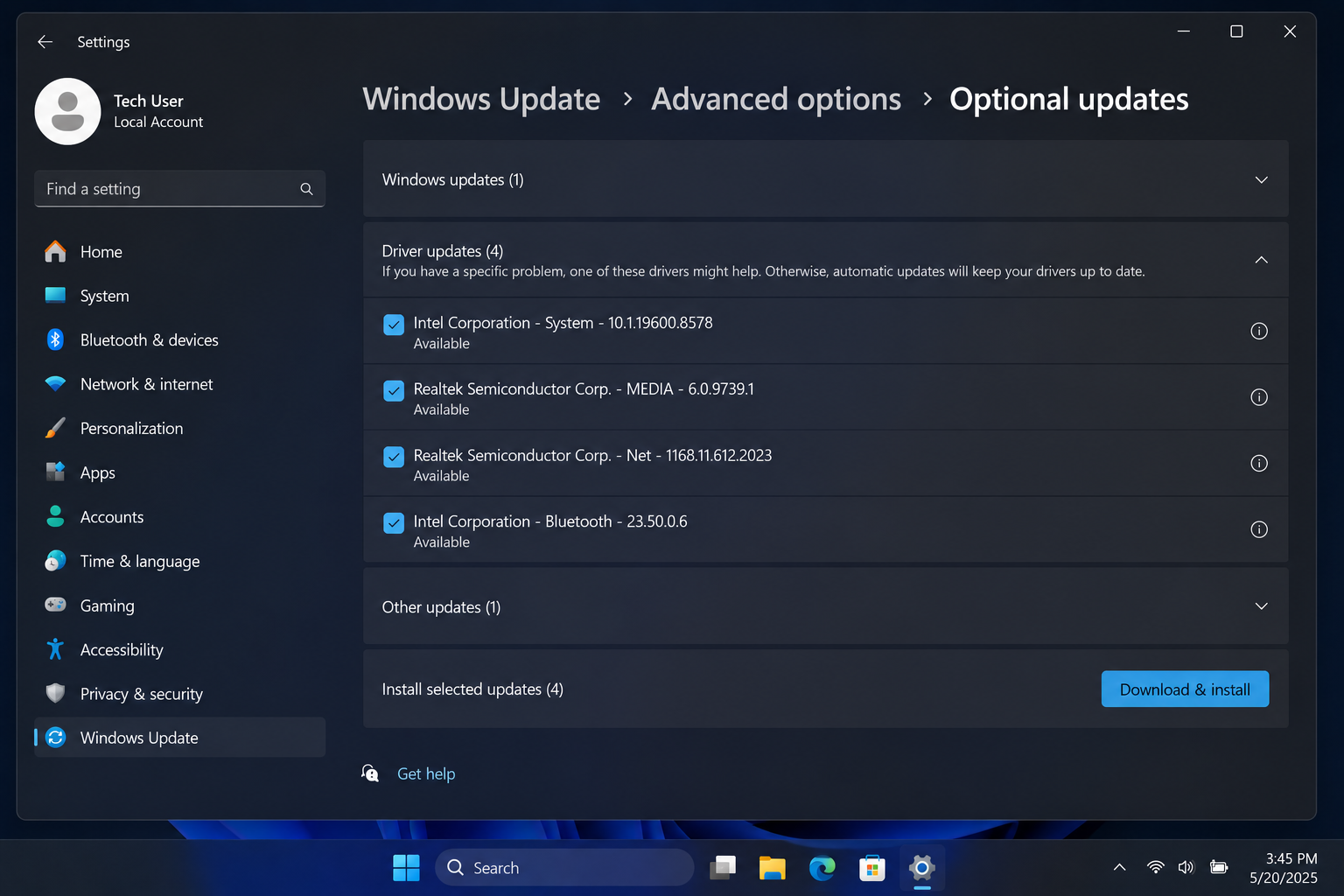Click the Windows Update sync icon
Viewport: 1344px width, 896px height.
pos(55,738)
